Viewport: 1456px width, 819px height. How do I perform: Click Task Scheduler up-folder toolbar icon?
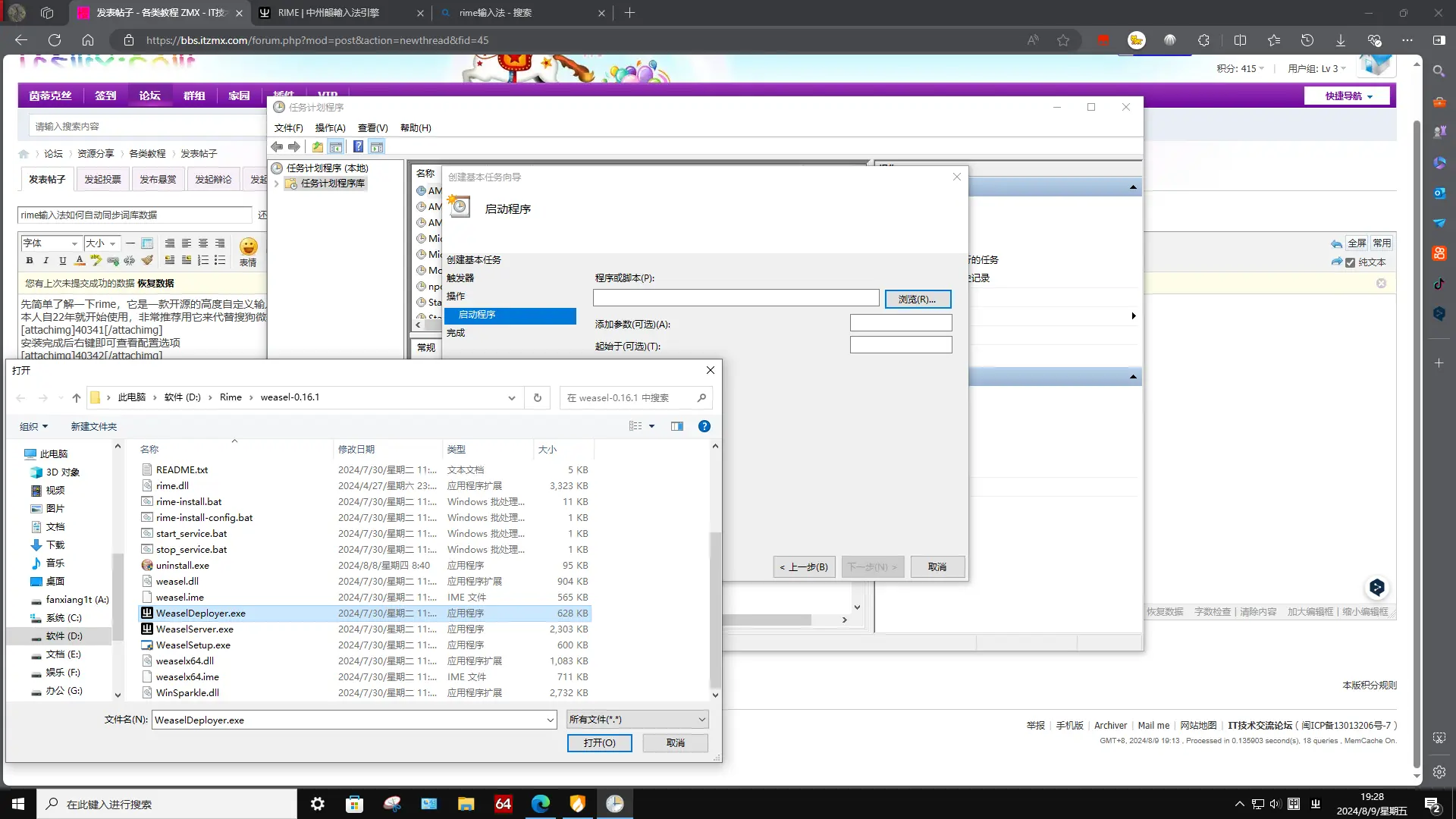click(x=317, y=147)
